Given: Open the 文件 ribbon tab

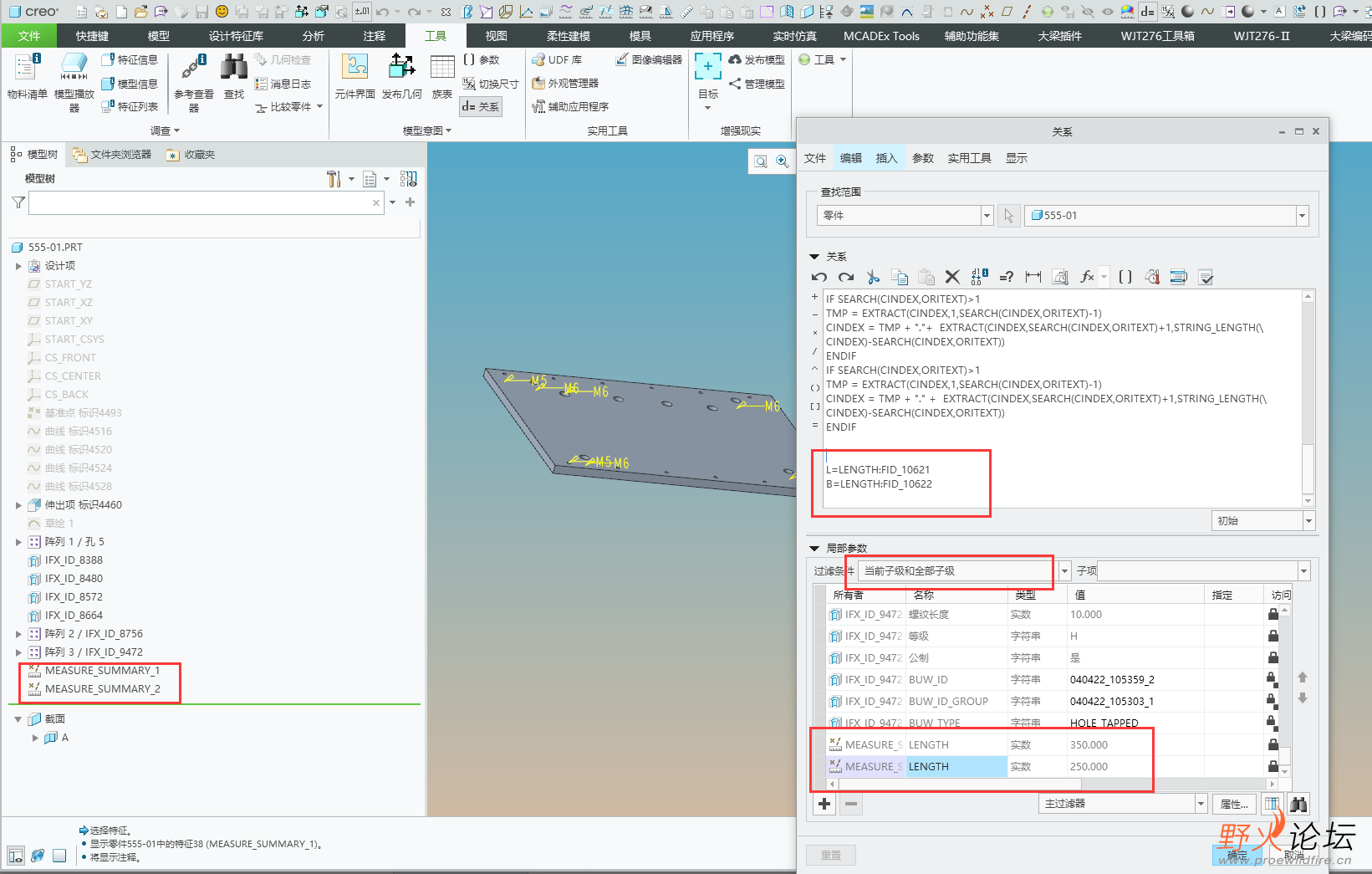Looking at the screenshot, I should [x=28, y=36].
